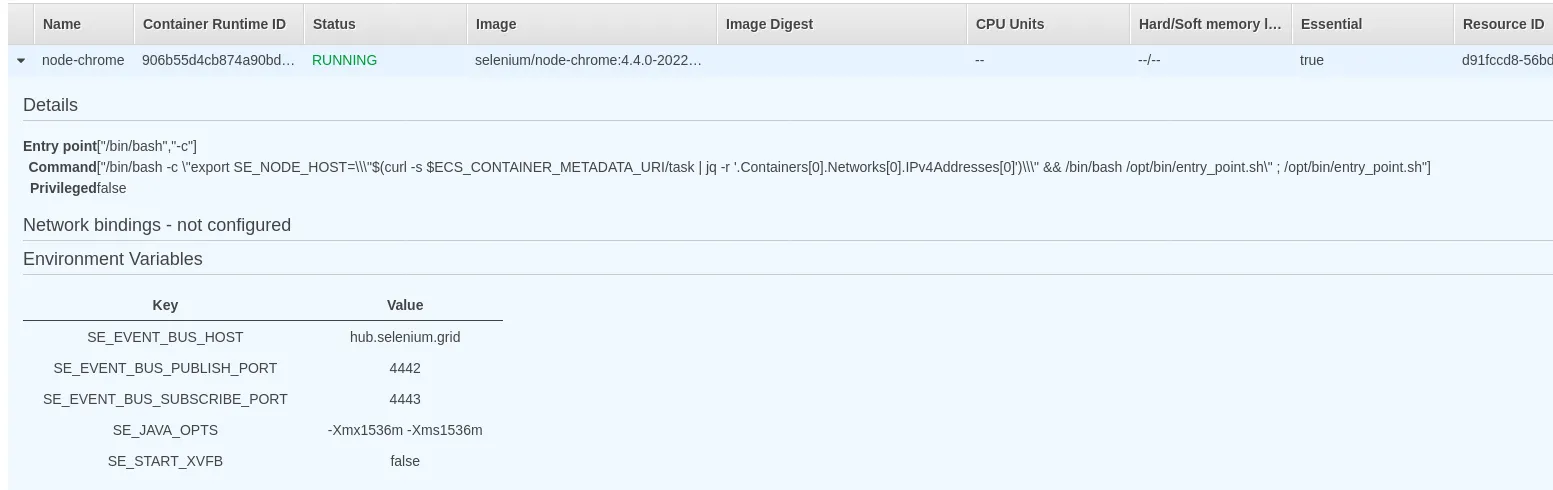Click the Hard/Soft memory limits column header
This screenshot has width=1553, height=490.
click(x=1210, y=24)
